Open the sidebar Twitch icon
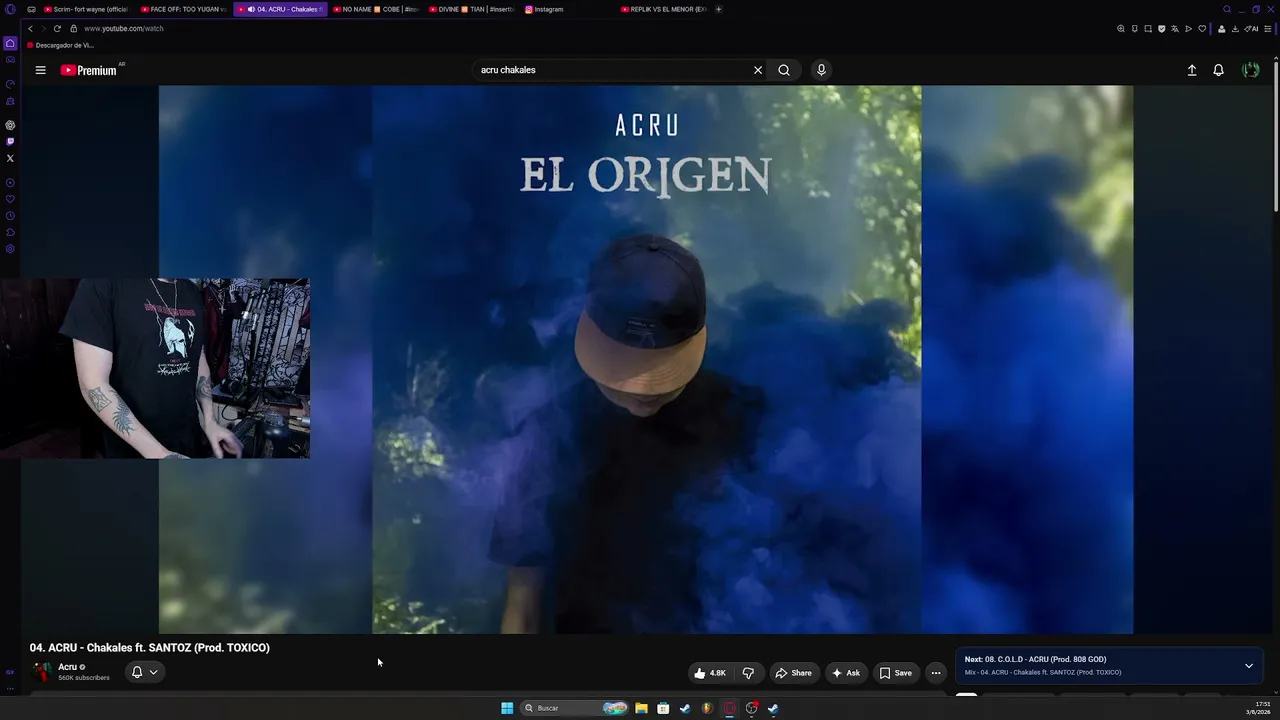Viewport: 1280px width, 720px height. click(x=10, y=142)
